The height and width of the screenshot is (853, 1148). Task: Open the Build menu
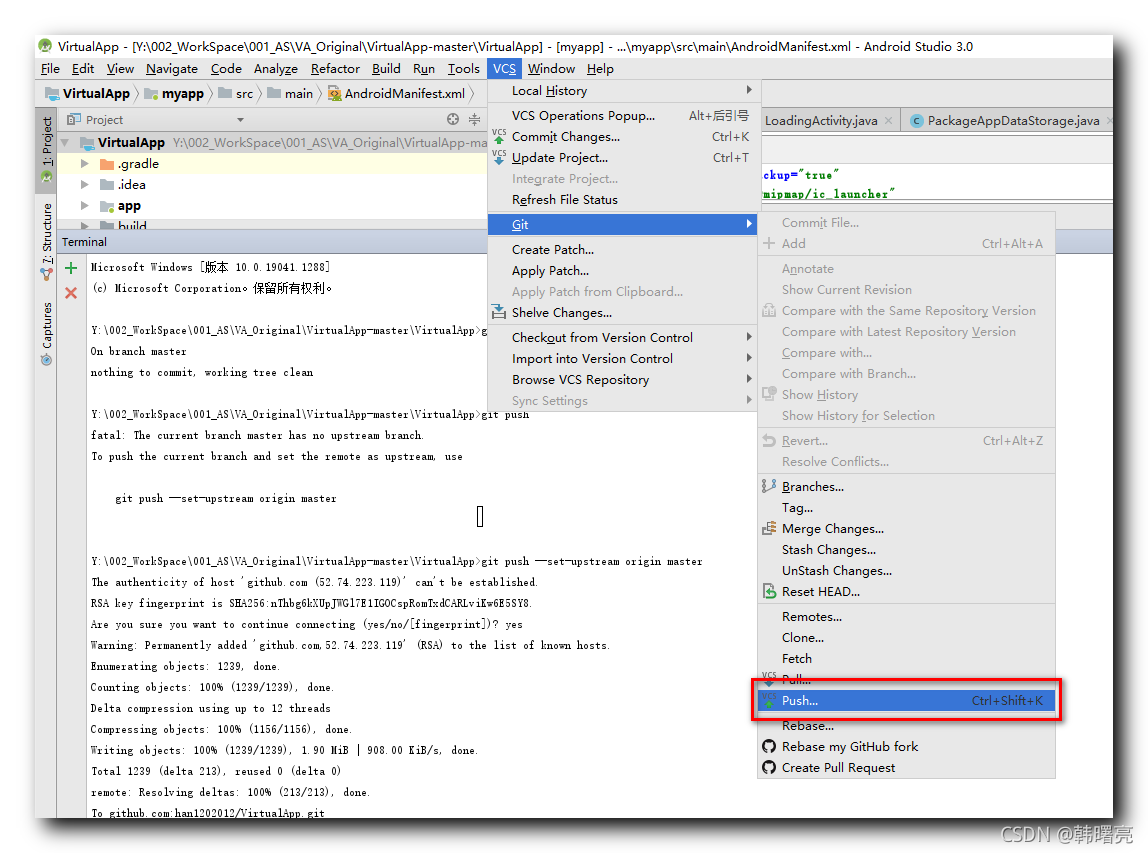tap(386, 69)
